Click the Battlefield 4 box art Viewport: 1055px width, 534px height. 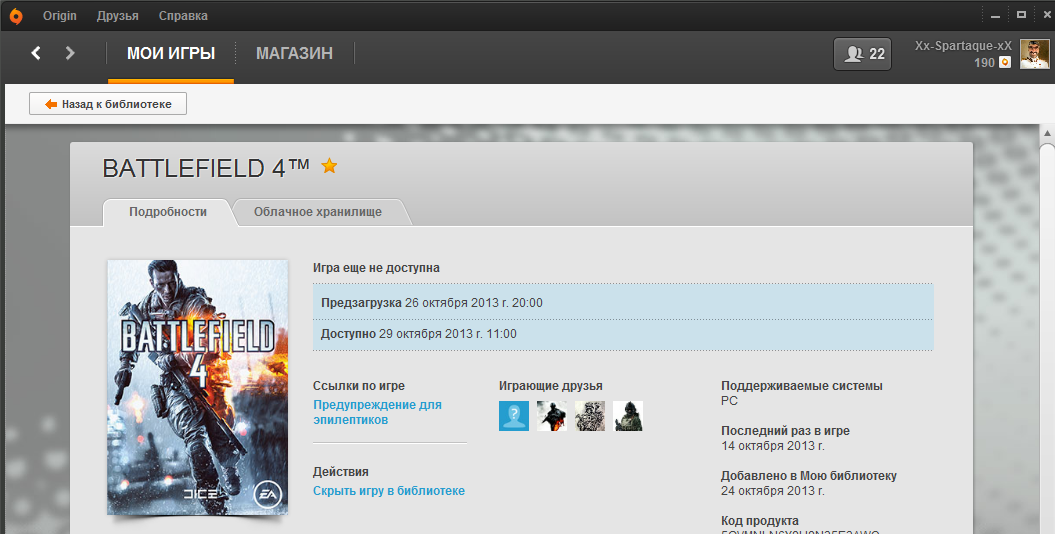click(x=198, y=387)
